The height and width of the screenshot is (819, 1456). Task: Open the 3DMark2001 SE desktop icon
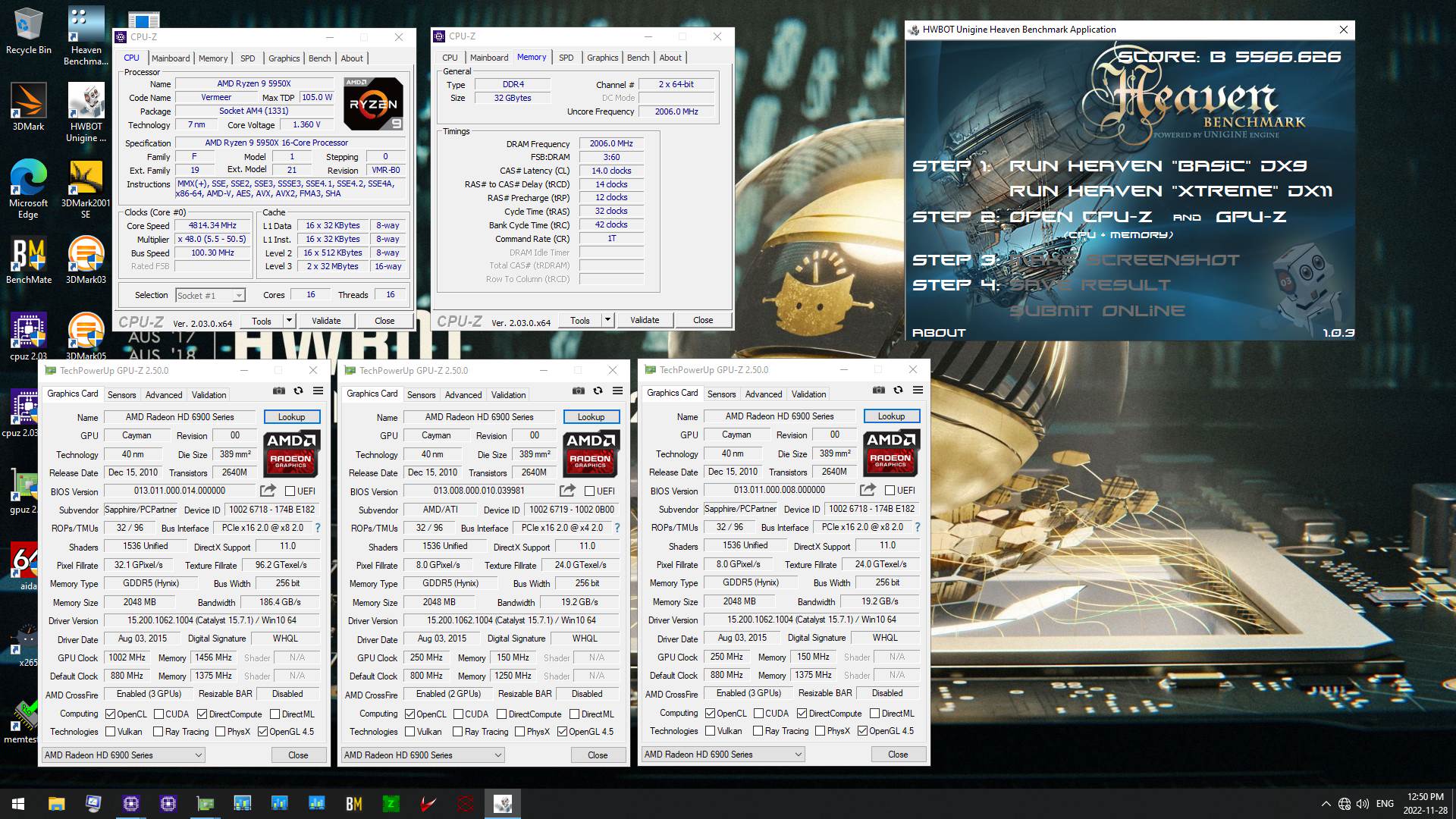(86, 190)
